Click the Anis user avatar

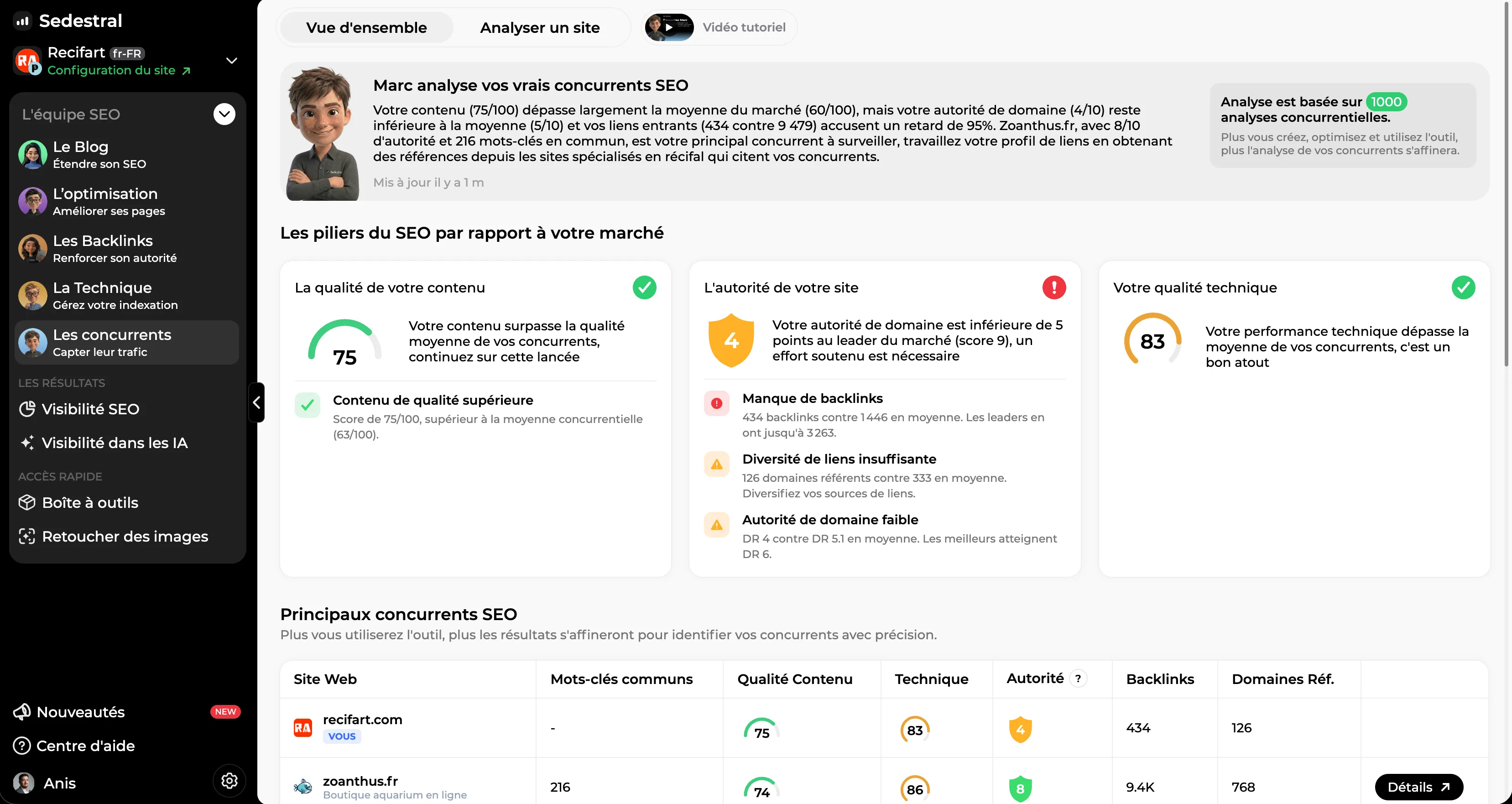(23, 783)
